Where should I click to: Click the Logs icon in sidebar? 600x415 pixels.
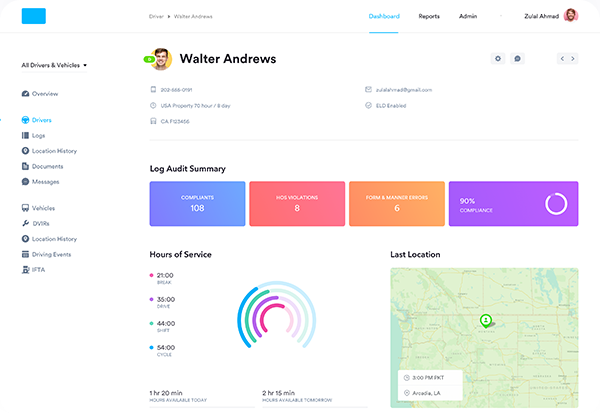24,135
